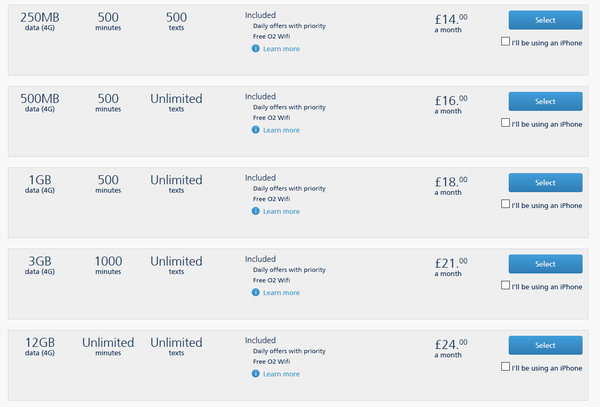600x407 pixels.
Task: Open Learn more link for 3GB plan
Action: 281,293
